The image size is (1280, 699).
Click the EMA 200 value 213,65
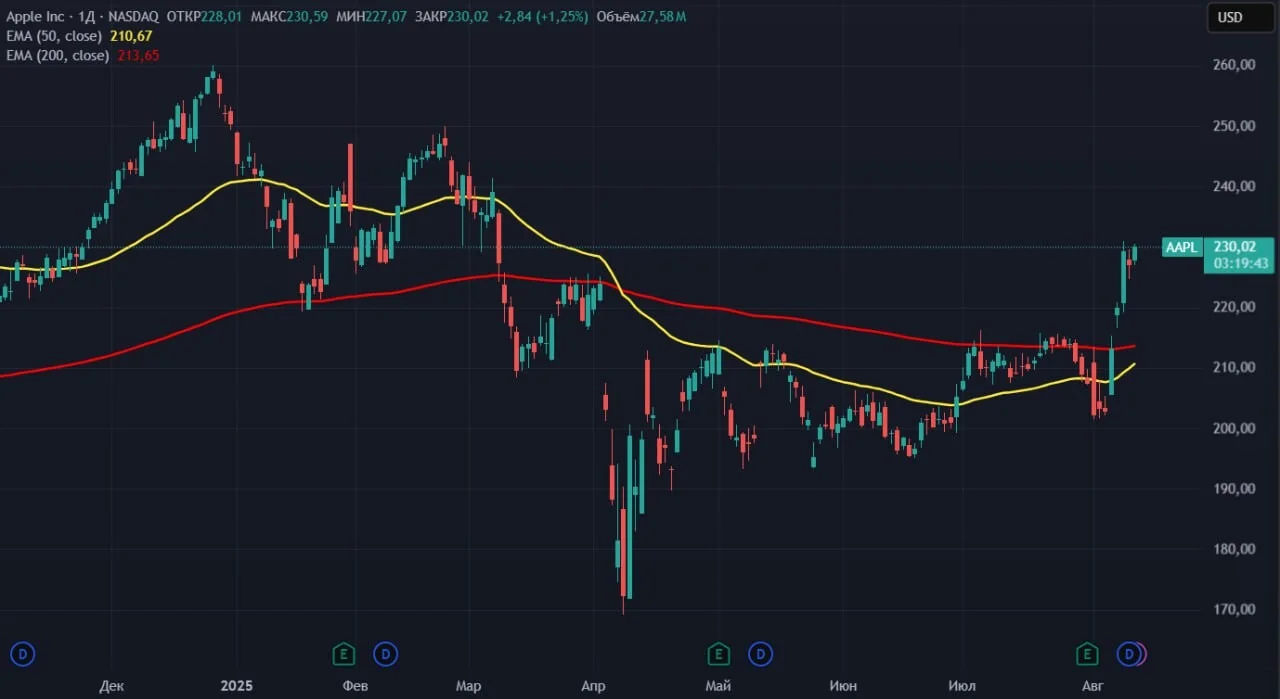pyautogui.click(x=139, y=55)
